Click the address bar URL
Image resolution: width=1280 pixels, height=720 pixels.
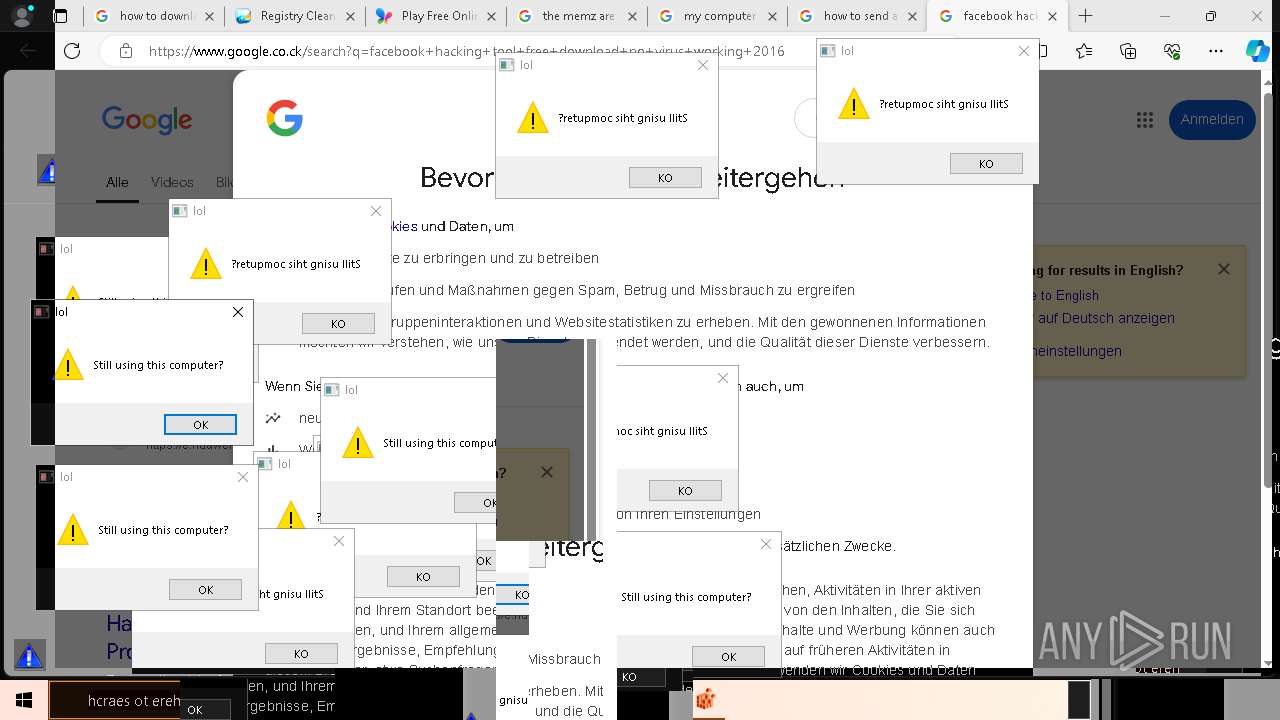click(x=466, y=51)
